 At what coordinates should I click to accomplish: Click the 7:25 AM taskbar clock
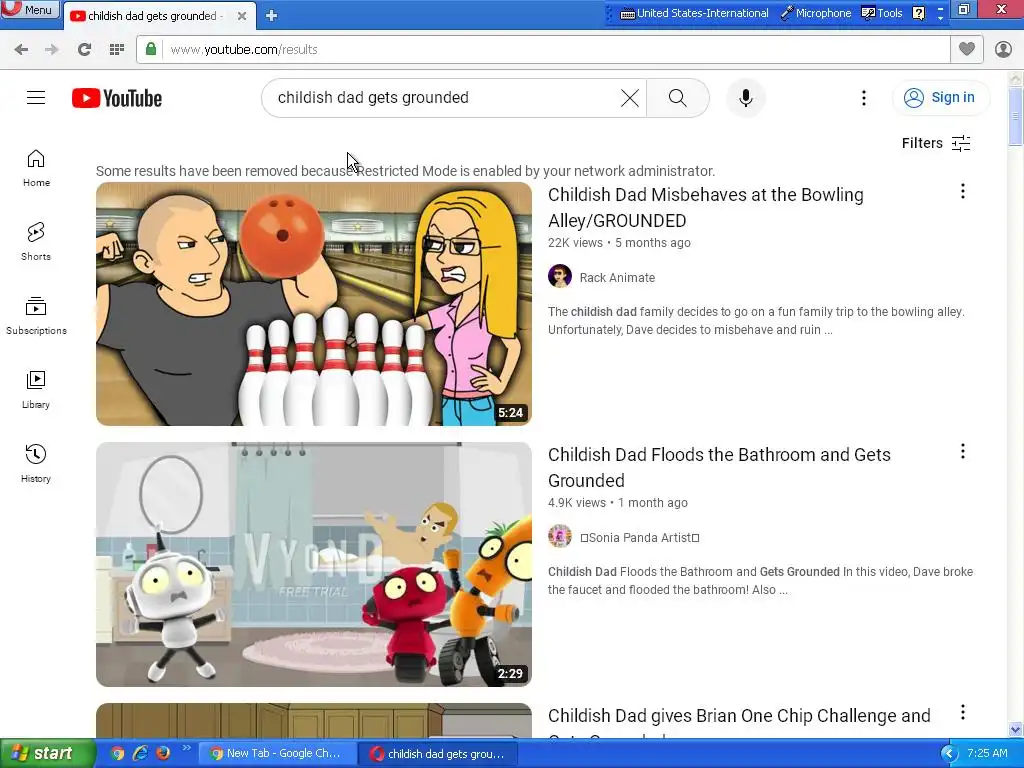click(x=987, y=754)
